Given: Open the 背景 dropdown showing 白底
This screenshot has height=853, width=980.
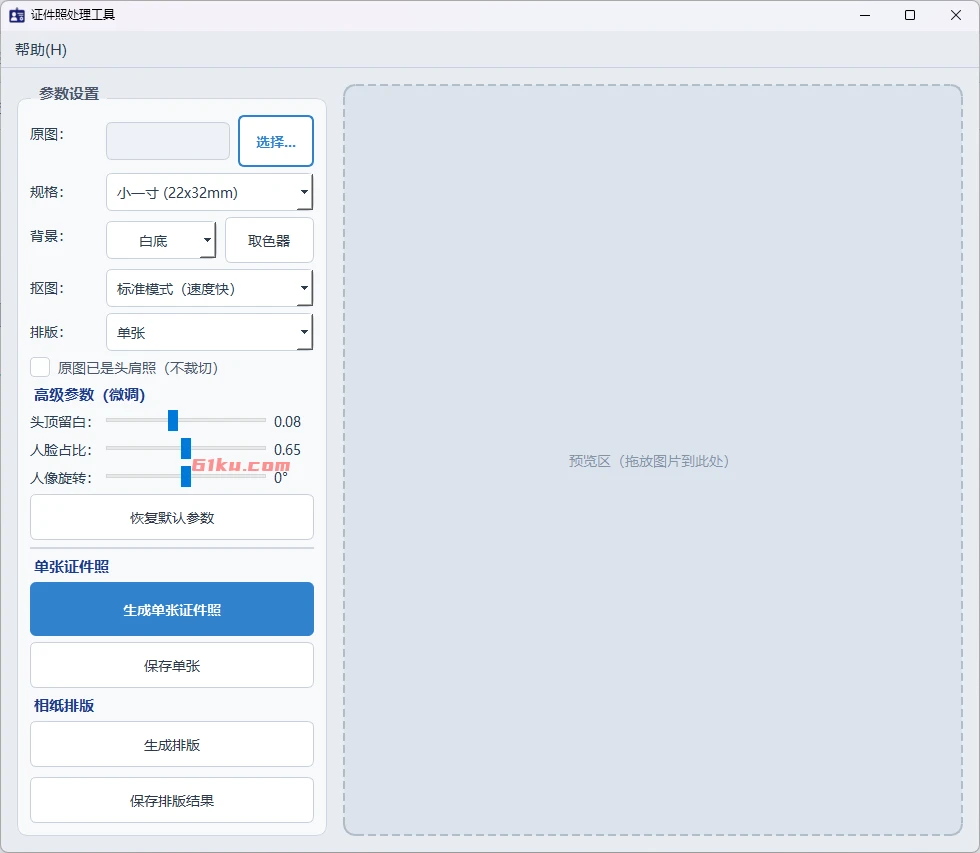Looking at the screenshot, I should click(x=161, y=241).
